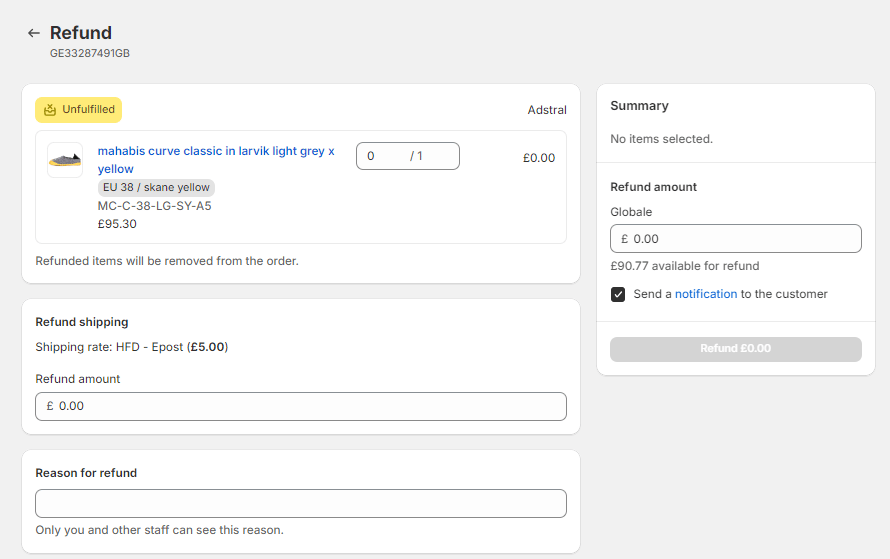890x559 pixels.
Task: Open the mahabis shoe product thumbnail
Action: pyautogui.click(x=65, y=160)
